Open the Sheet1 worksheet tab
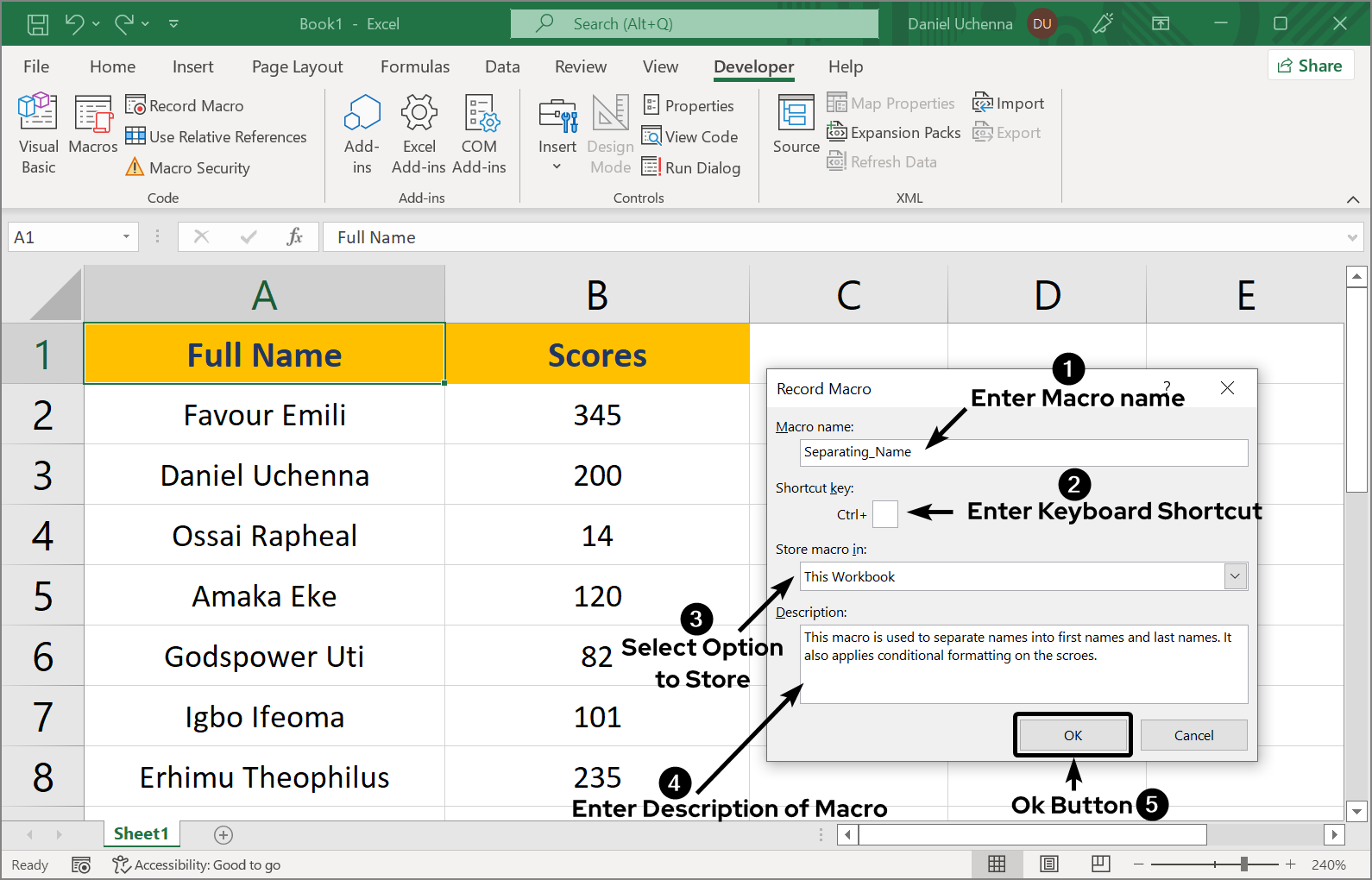Screen dimensions: 1372x880 click(x=141, y=833)
